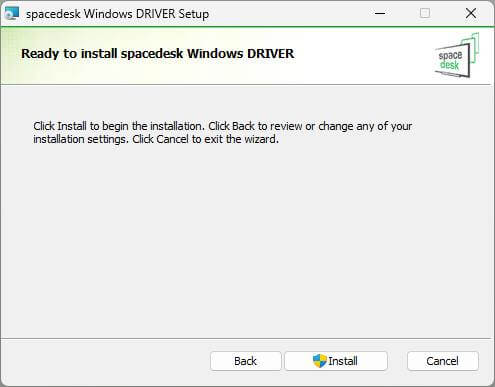Click the 'Click Install to begin' instruction text

pos(223,132)
